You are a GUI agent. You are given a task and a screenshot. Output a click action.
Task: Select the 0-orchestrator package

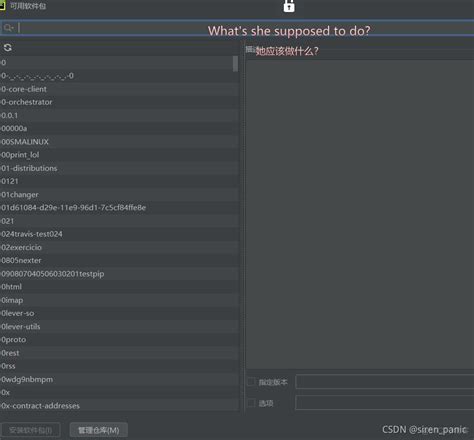[x=119, y=102]
